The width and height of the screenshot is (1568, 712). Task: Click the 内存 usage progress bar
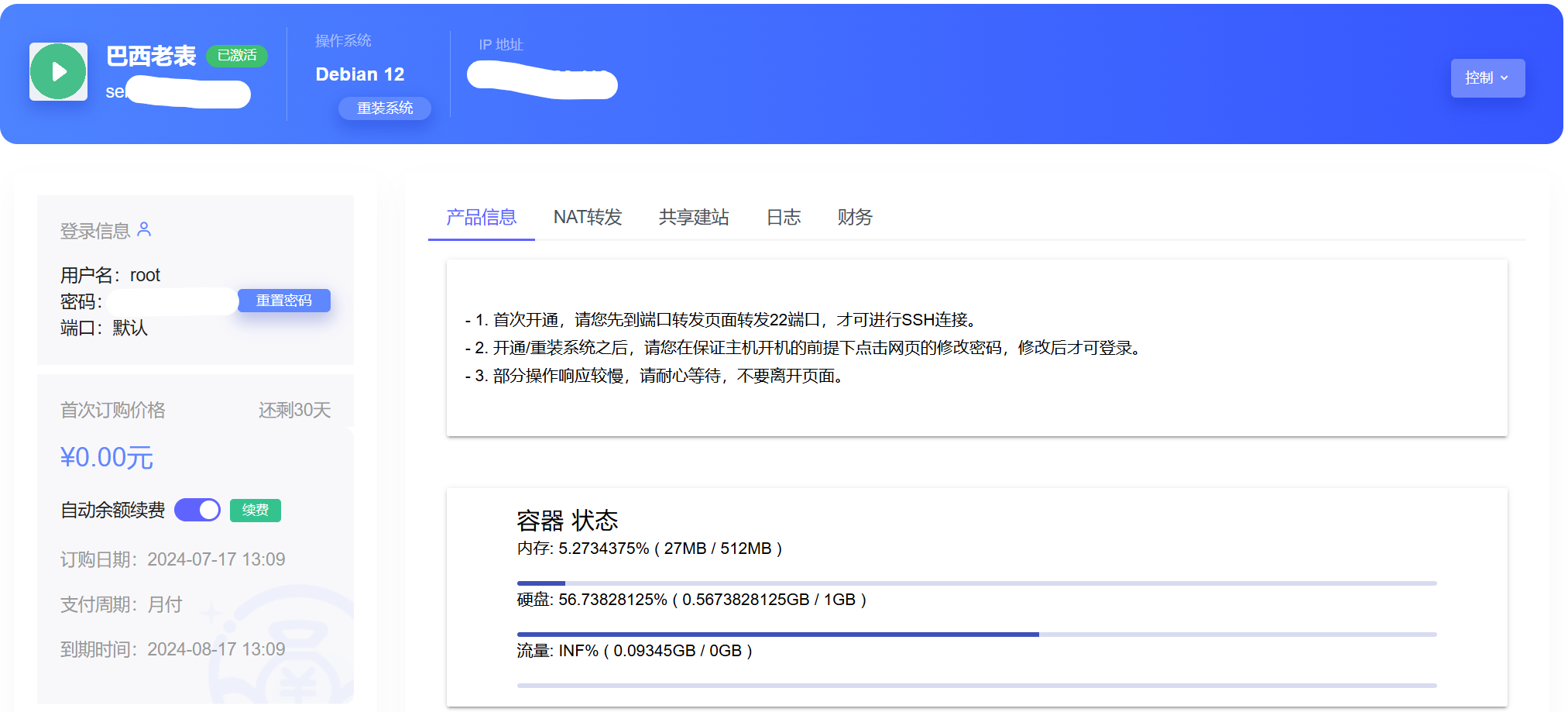pos(976,583)
